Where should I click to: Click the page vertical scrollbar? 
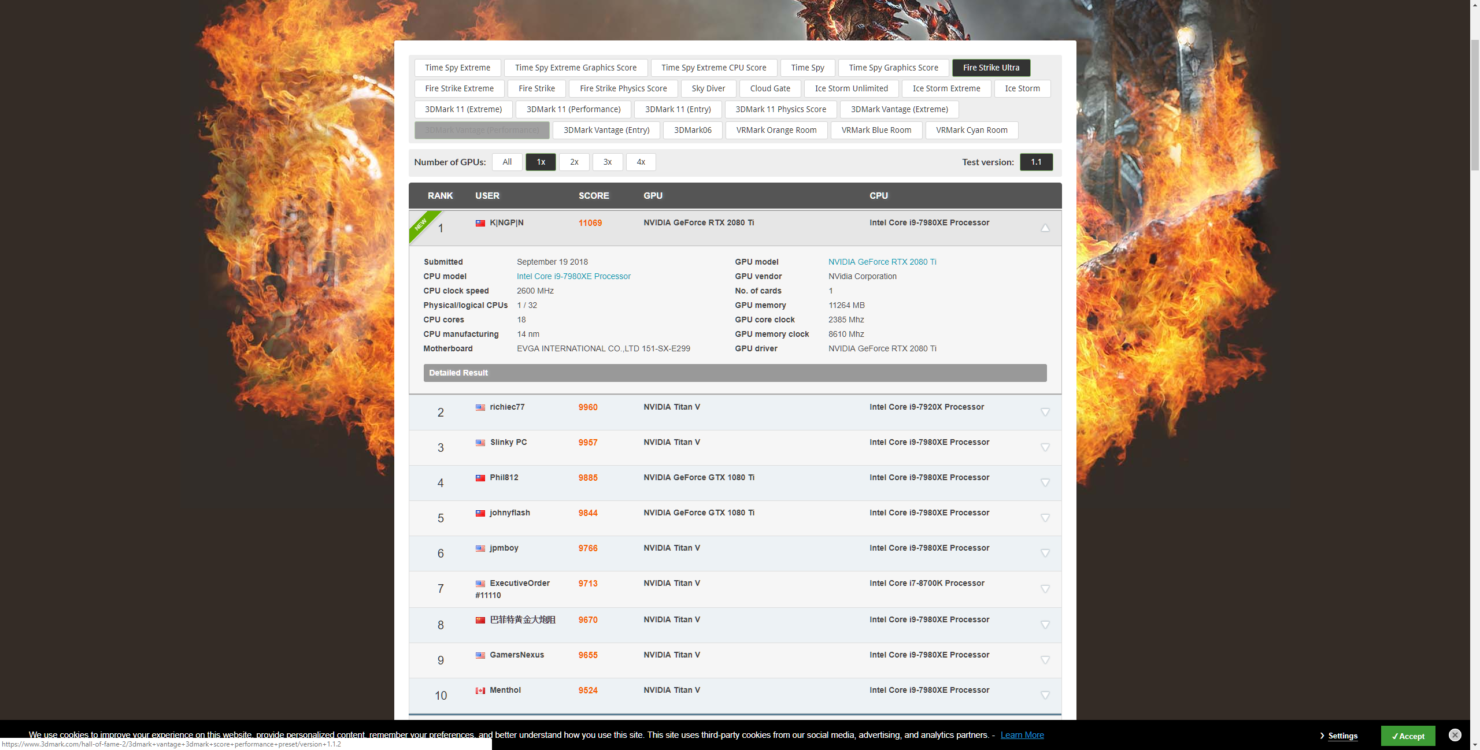[x=1473, y=300]
